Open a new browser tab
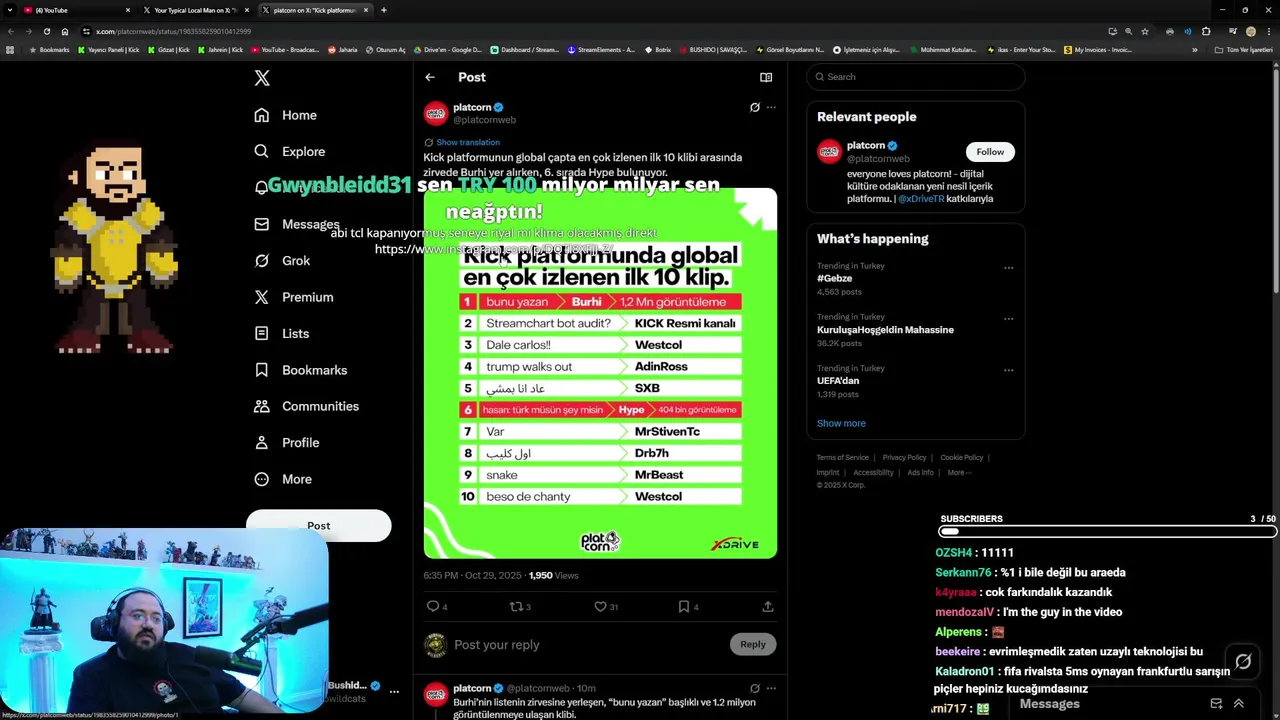Image resolution: width=1280 pixels, height=720 pixels. tap(384, 10)
